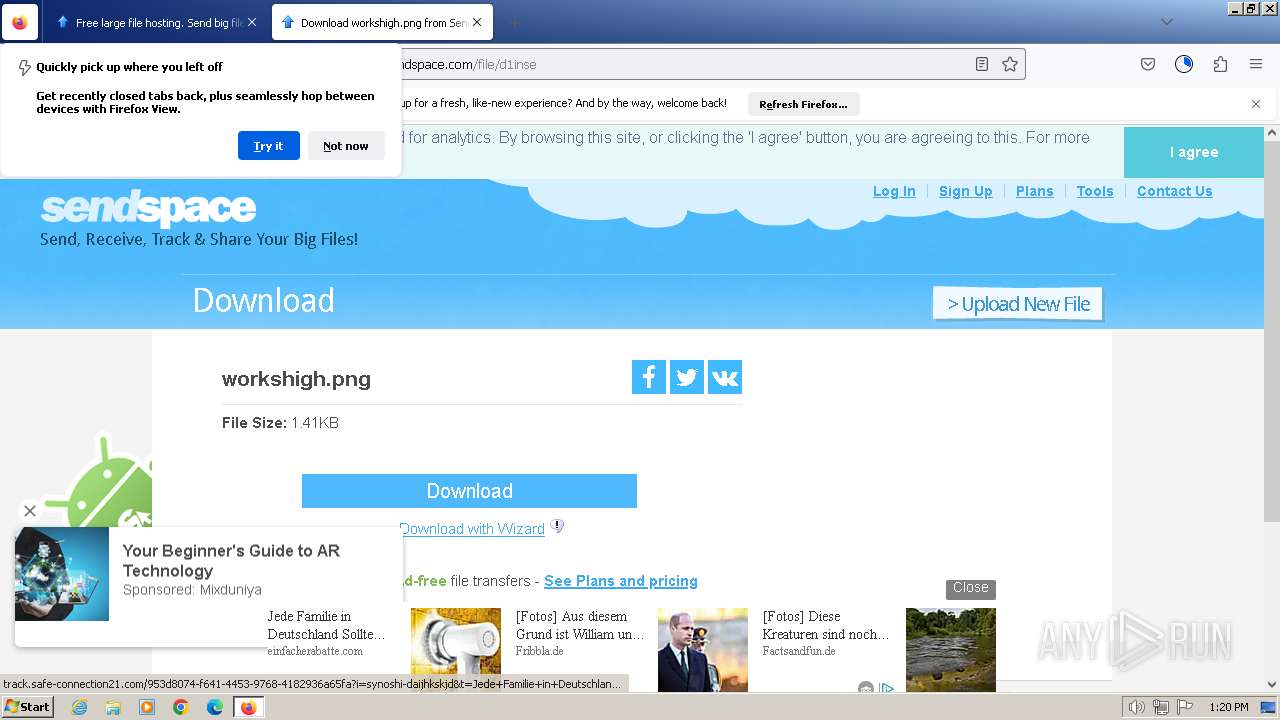
Task: Open the Contact Us link
Action: [1175, 191]
